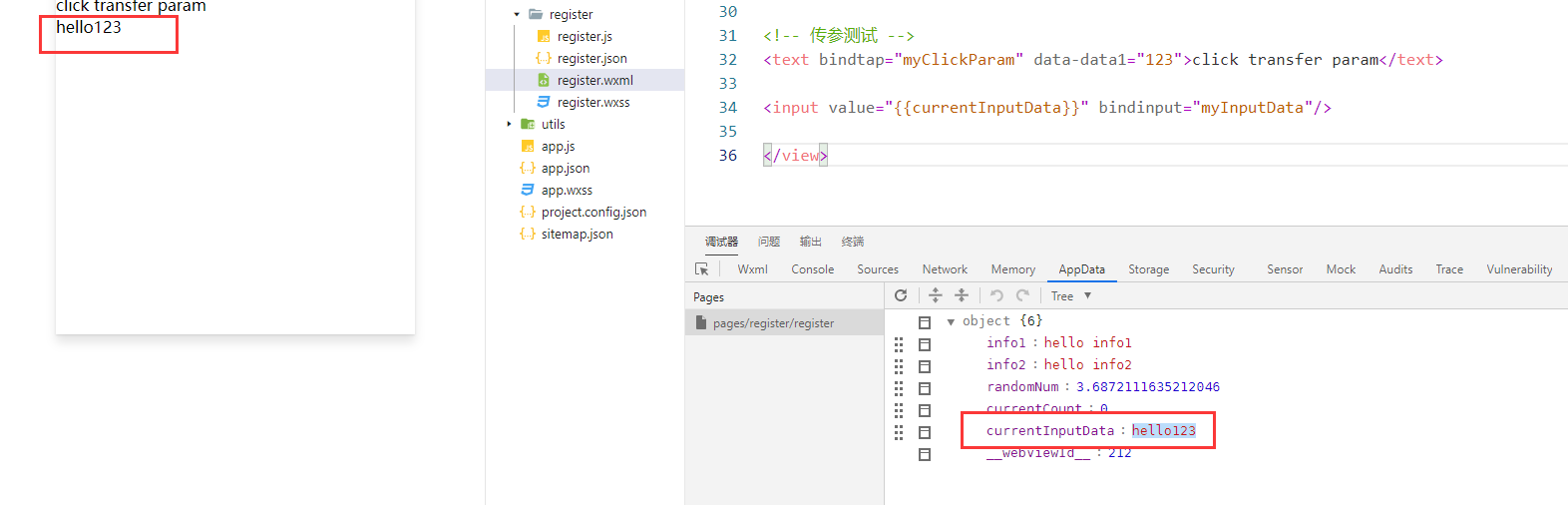Click the braces icon beside register.json
The image size is (1568, 505).
[x=544, y=58]
